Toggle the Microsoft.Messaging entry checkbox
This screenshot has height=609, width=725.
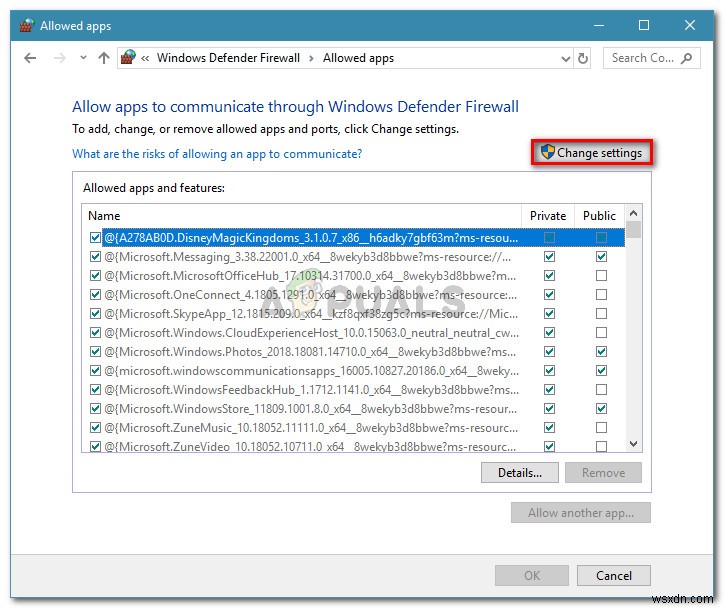point(95,257)
